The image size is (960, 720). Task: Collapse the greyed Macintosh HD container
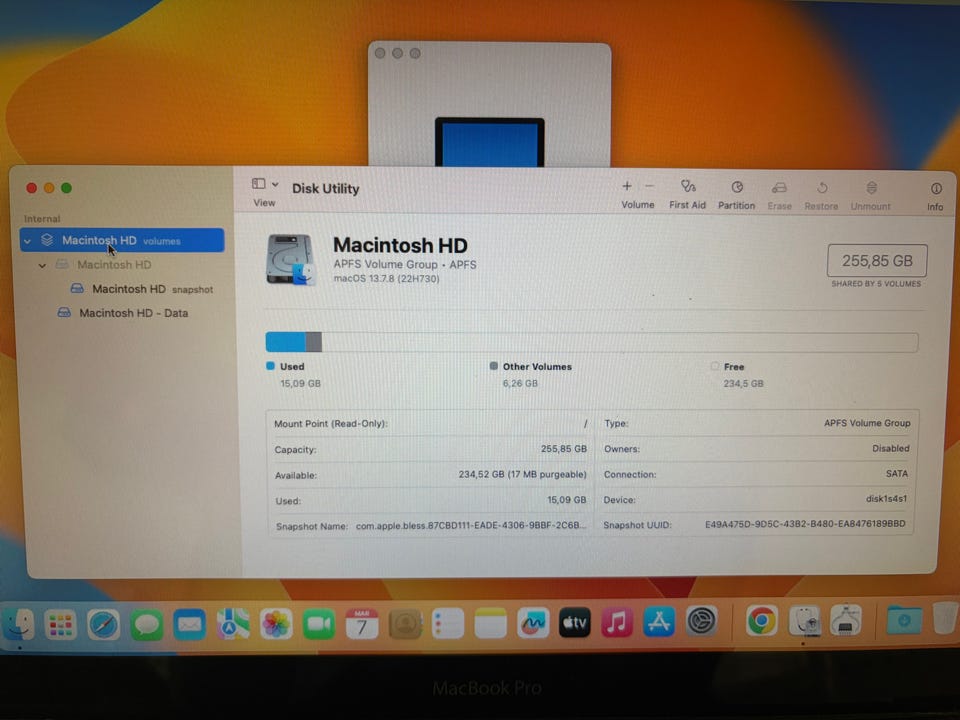point(42,266)
